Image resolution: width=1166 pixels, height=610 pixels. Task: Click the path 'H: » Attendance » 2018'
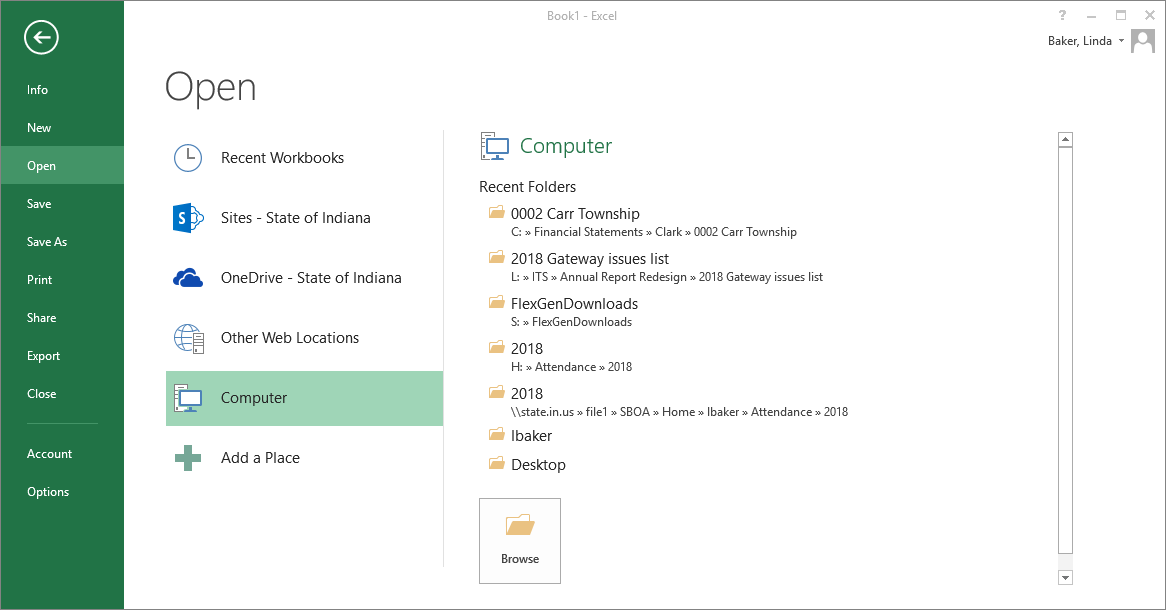coord(571,367)
